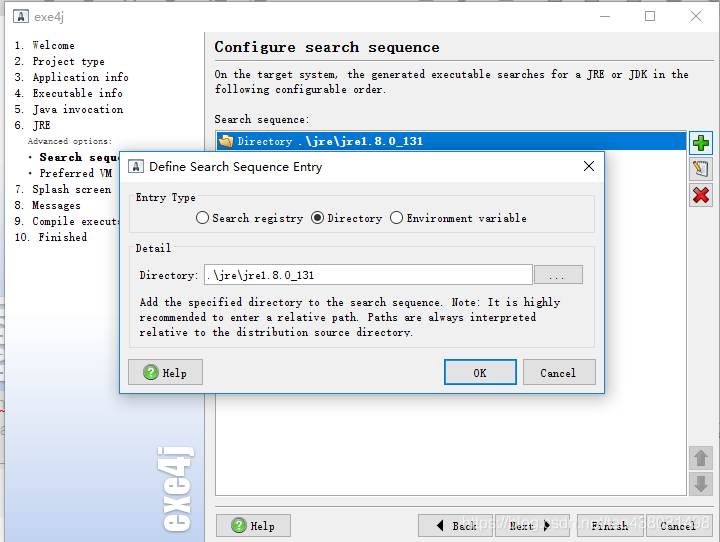
Task: Click the edit entry notepad icon
Action: 701,169
